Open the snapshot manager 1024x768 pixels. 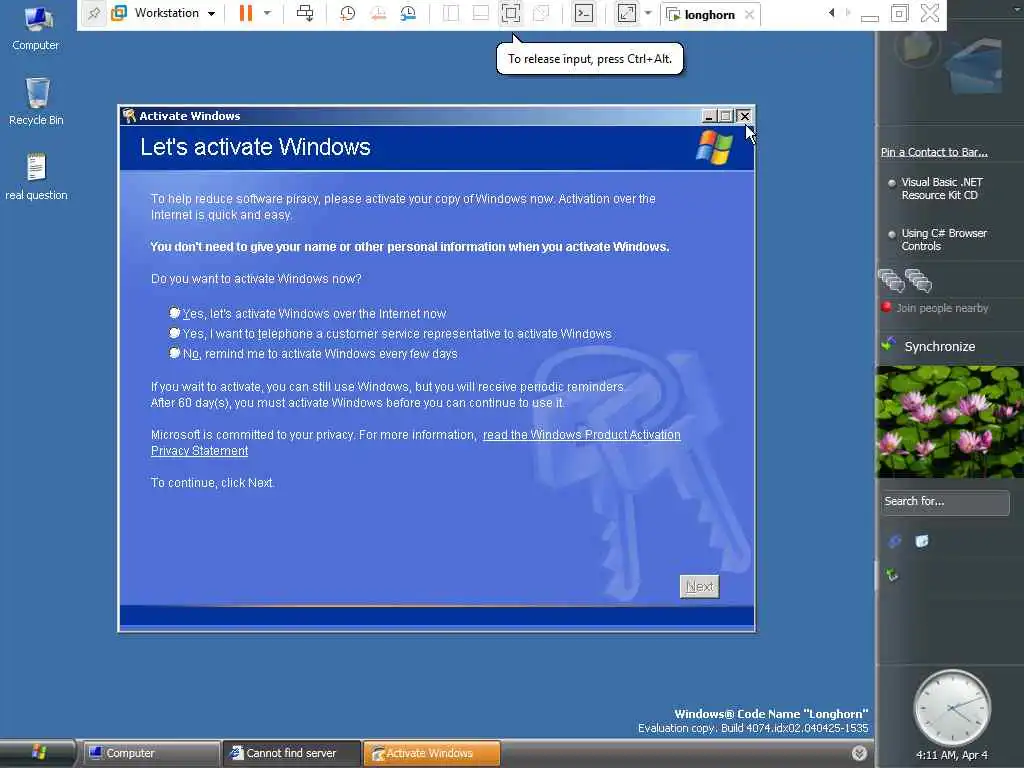(408, 13)
